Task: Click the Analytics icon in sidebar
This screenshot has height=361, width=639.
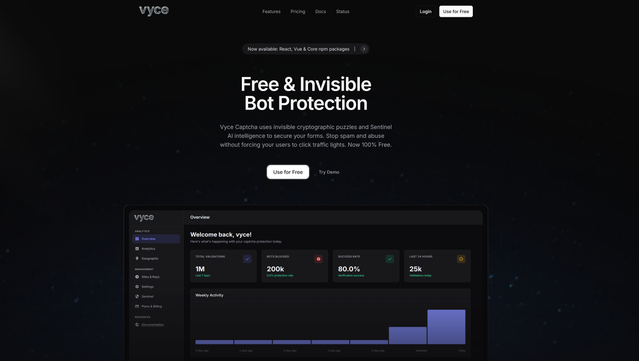Action: [x=137, y=249]
